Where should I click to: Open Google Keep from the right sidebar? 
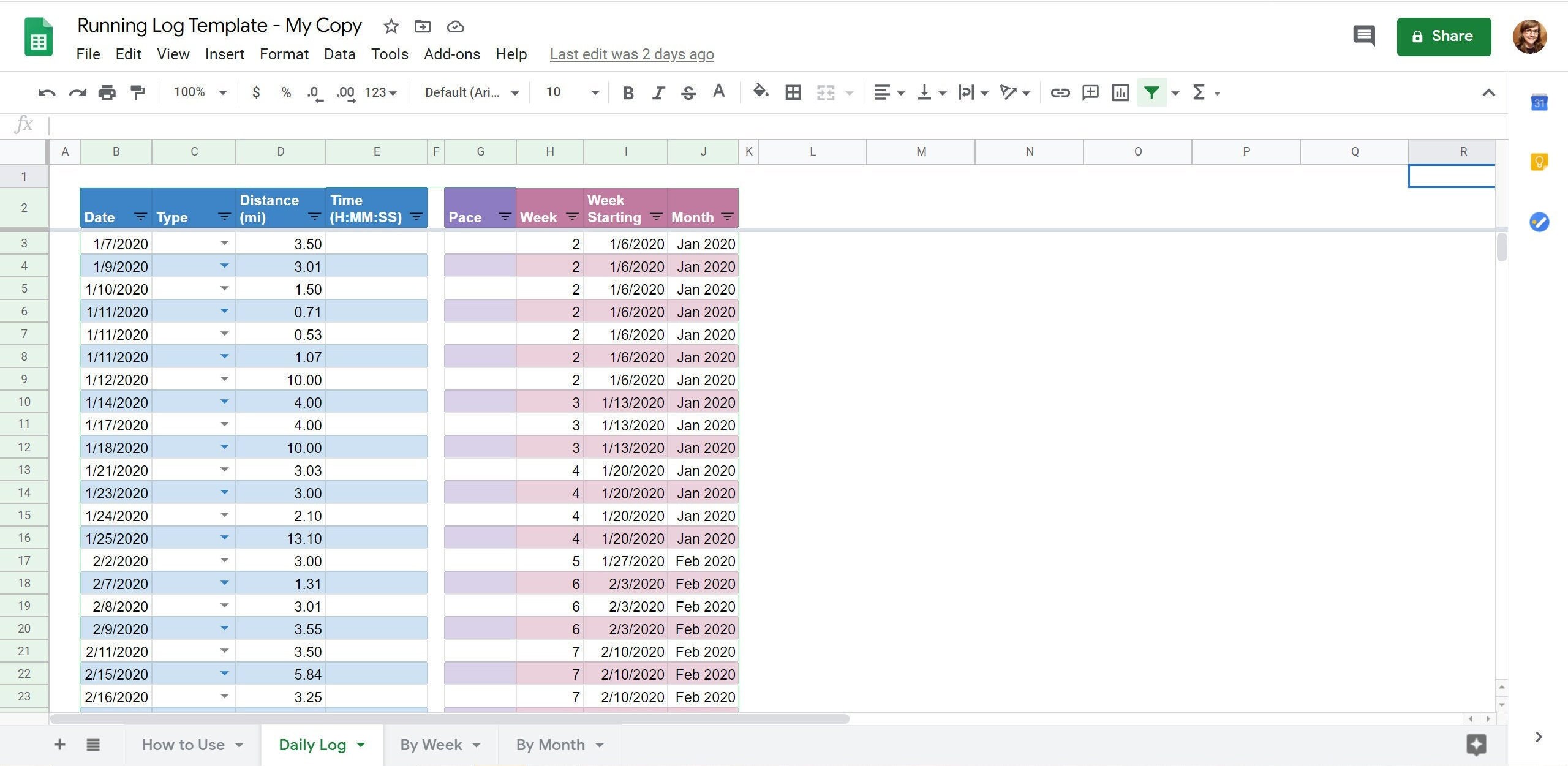(x=1540, y=161)
